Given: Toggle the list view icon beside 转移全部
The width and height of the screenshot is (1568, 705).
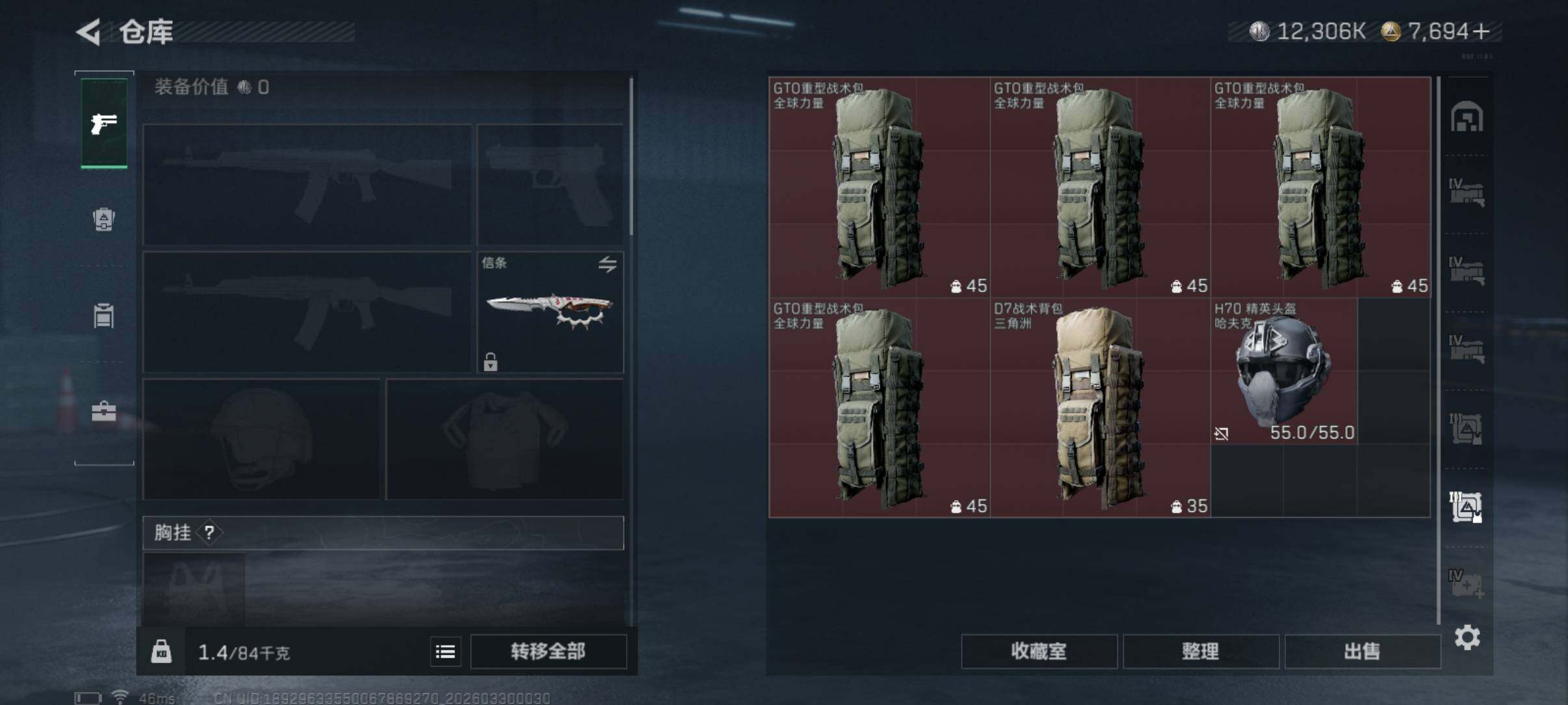Looking at the screenshot, I should coord(445,652).
